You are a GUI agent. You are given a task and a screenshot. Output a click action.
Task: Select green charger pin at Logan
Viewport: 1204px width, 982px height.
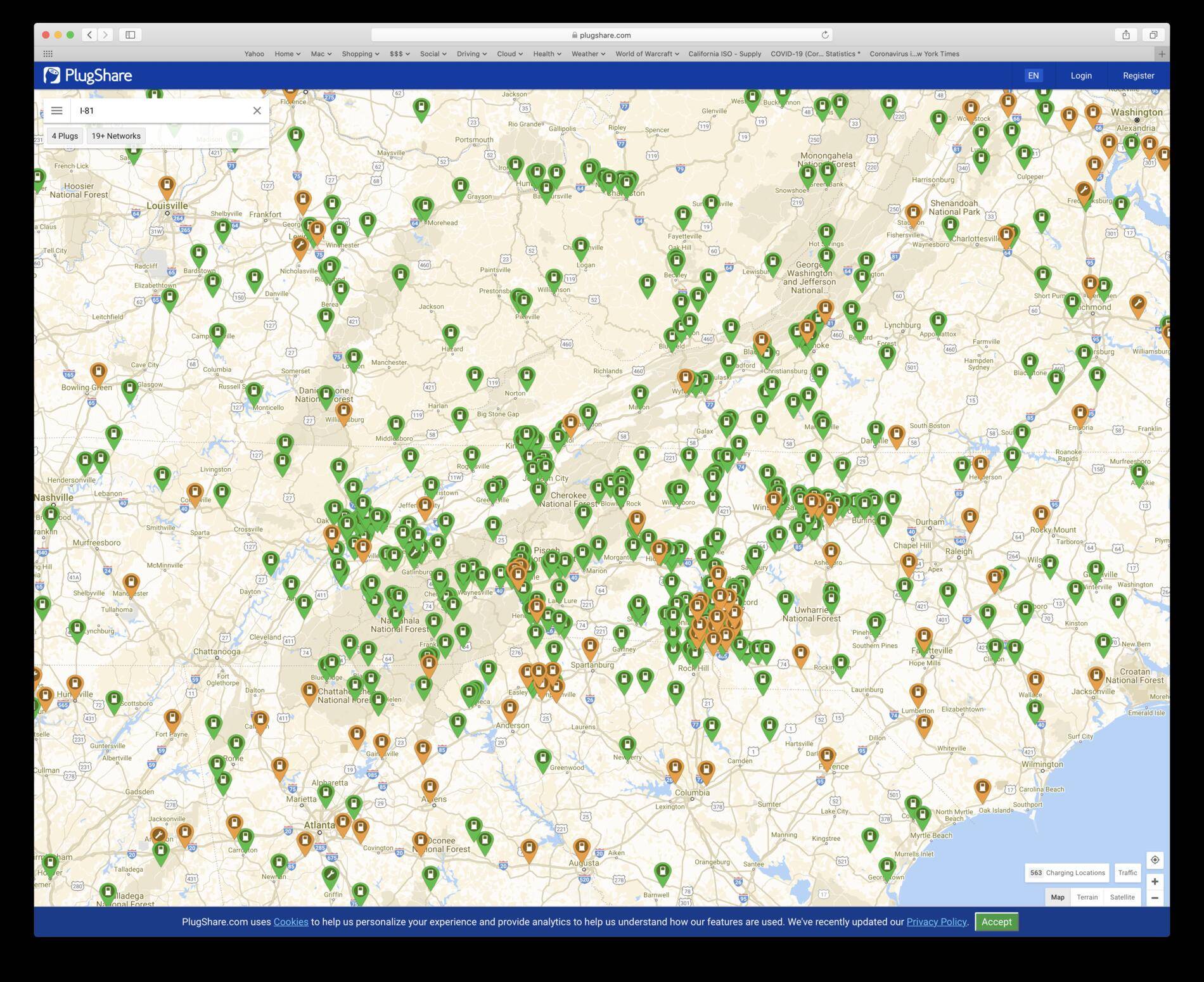pyautogui.click(x=581, y=248)
